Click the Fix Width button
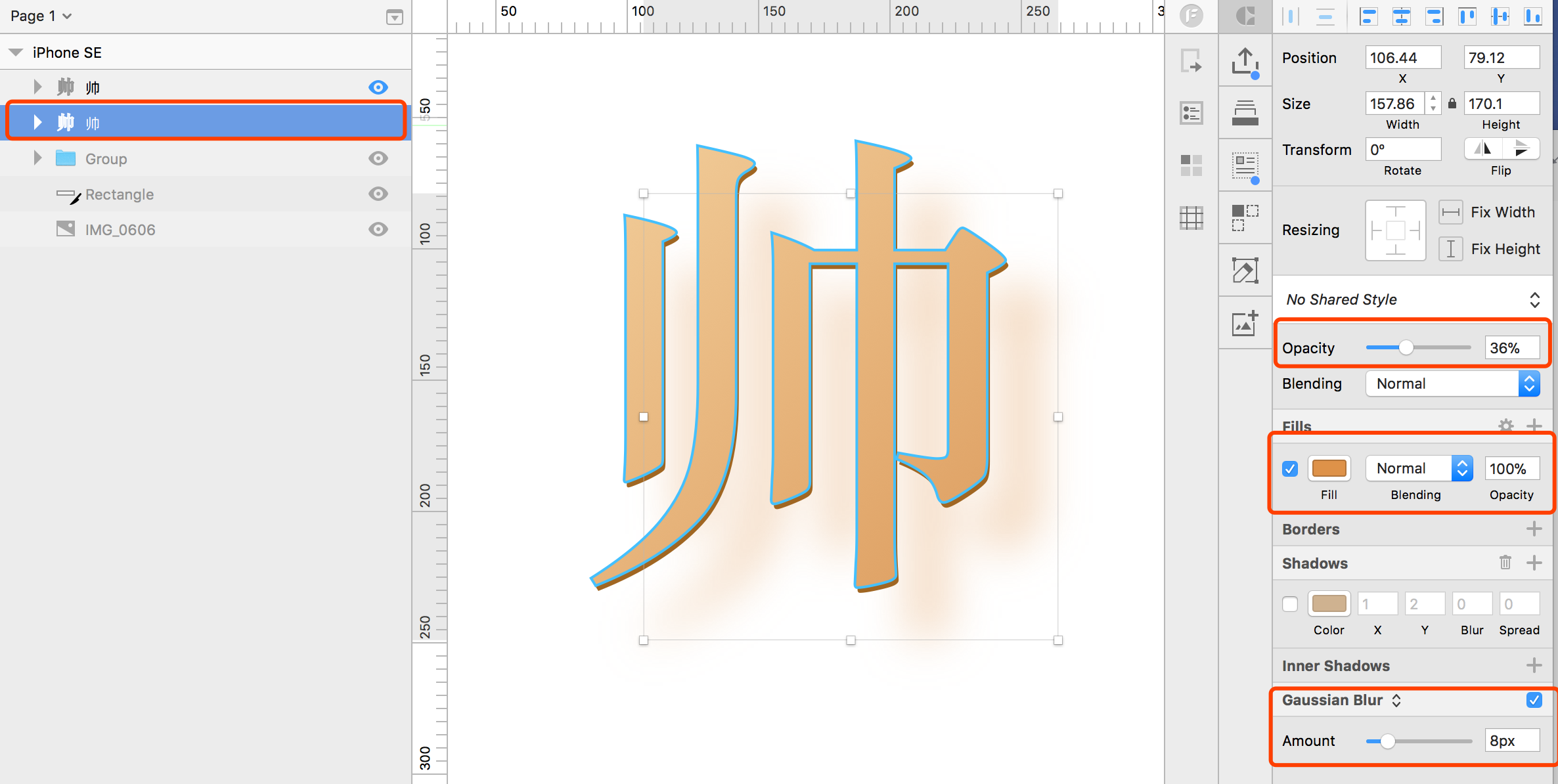 click(1451, 212)
